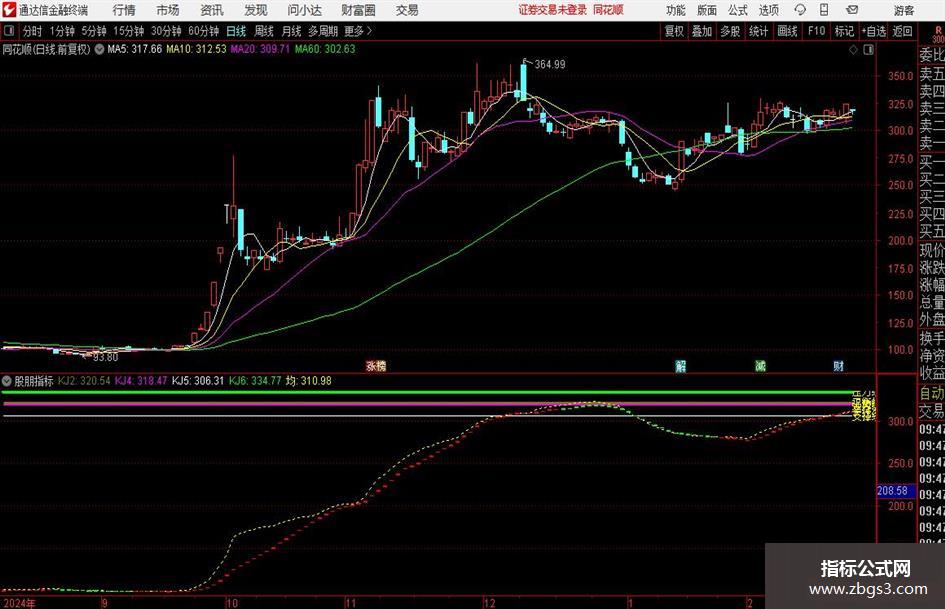The image size is (945, 609).
Task: Switch to 30分钟 period
Action: [x=166, y=31]
